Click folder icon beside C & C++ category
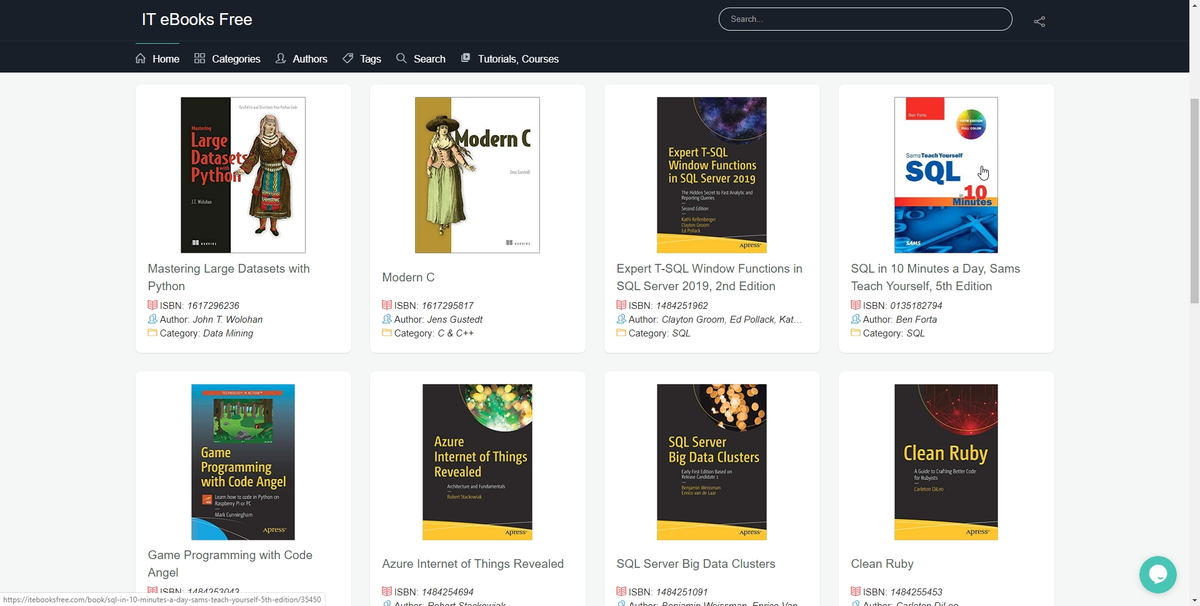Screen dimensions: 1200x606 point(387,333)
